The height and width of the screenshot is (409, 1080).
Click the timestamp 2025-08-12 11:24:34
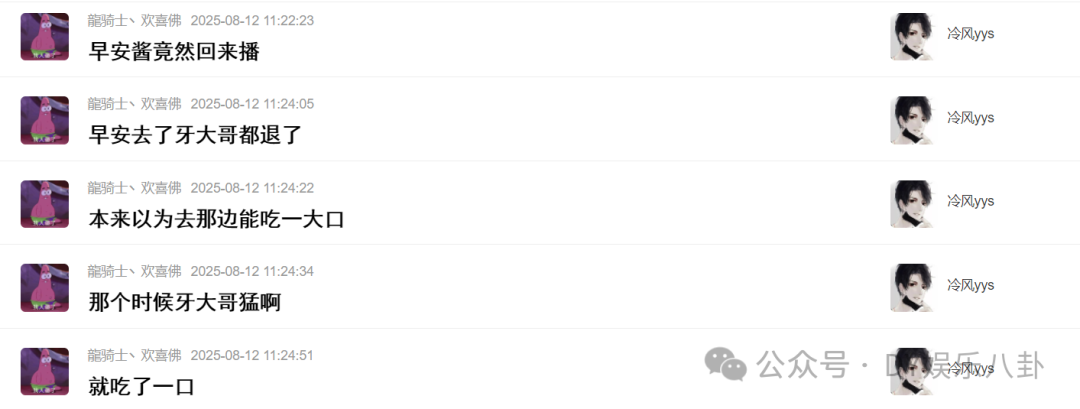[x=252, y=272]
